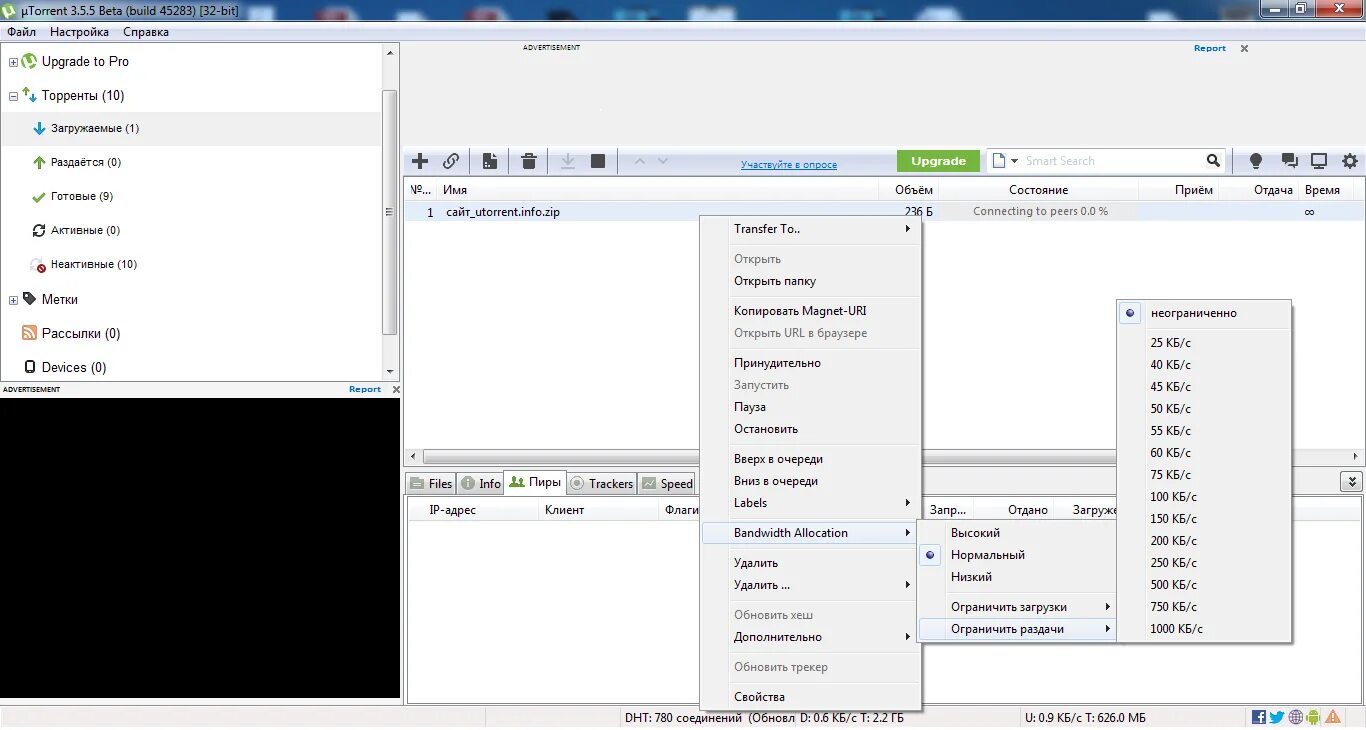Screen dimensions: 1366x730
Task: Open the Настройка menu
Action: click(79, 32)
